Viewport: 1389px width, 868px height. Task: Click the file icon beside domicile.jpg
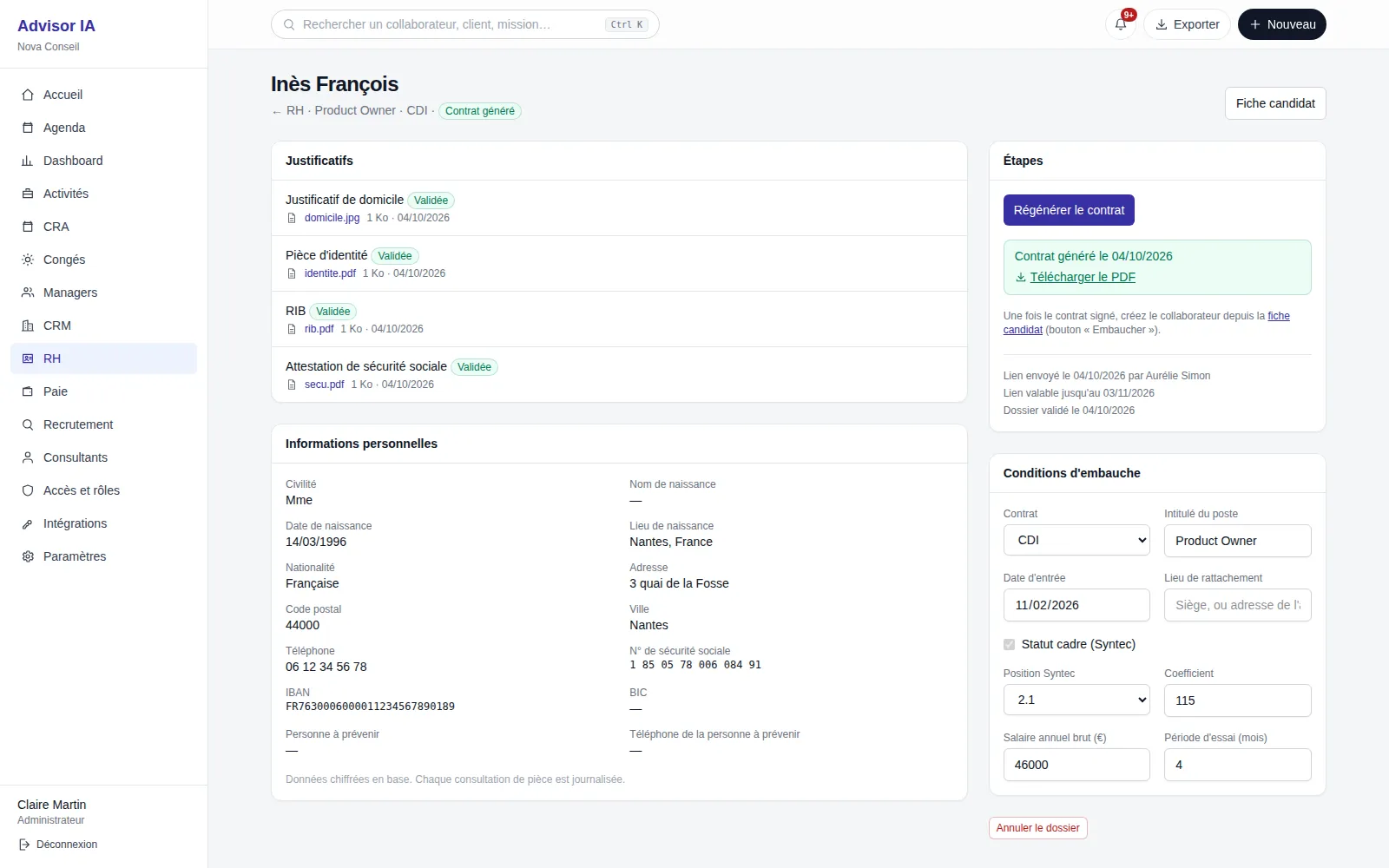point(292,218)
